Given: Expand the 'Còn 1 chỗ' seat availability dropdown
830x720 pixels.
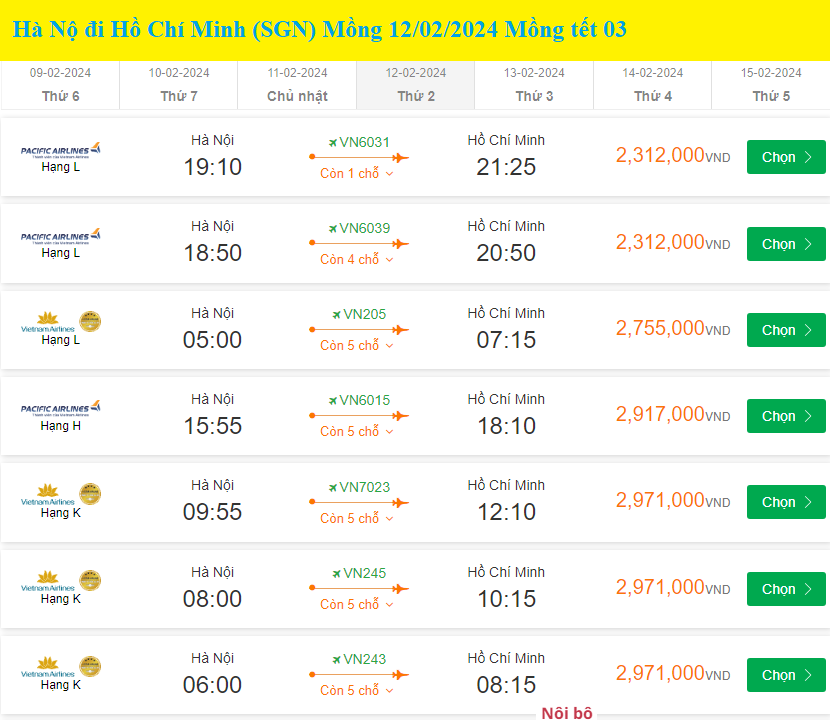Looking at the screenshot, I should coord(357,174).
